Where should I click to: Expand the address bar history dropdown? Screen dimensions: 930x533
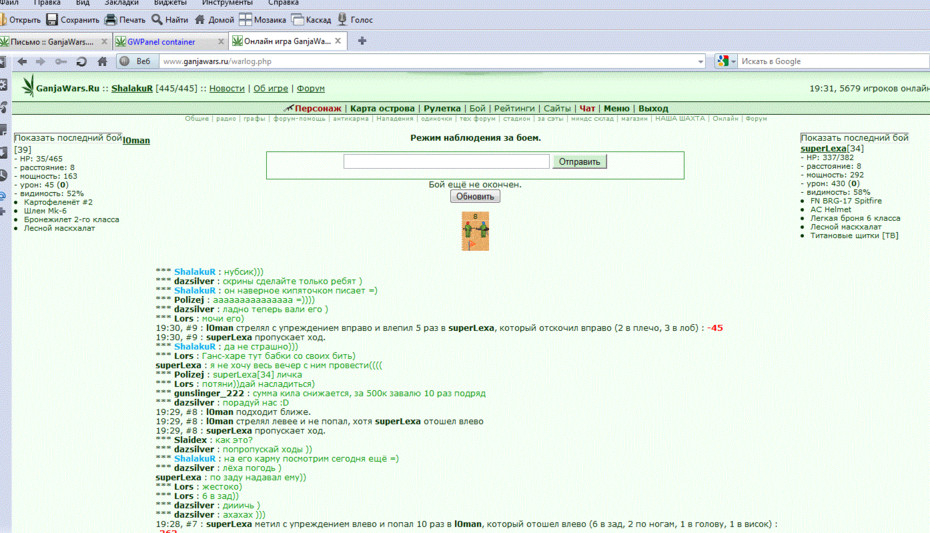pyautogui.click(x=700, y=61)
